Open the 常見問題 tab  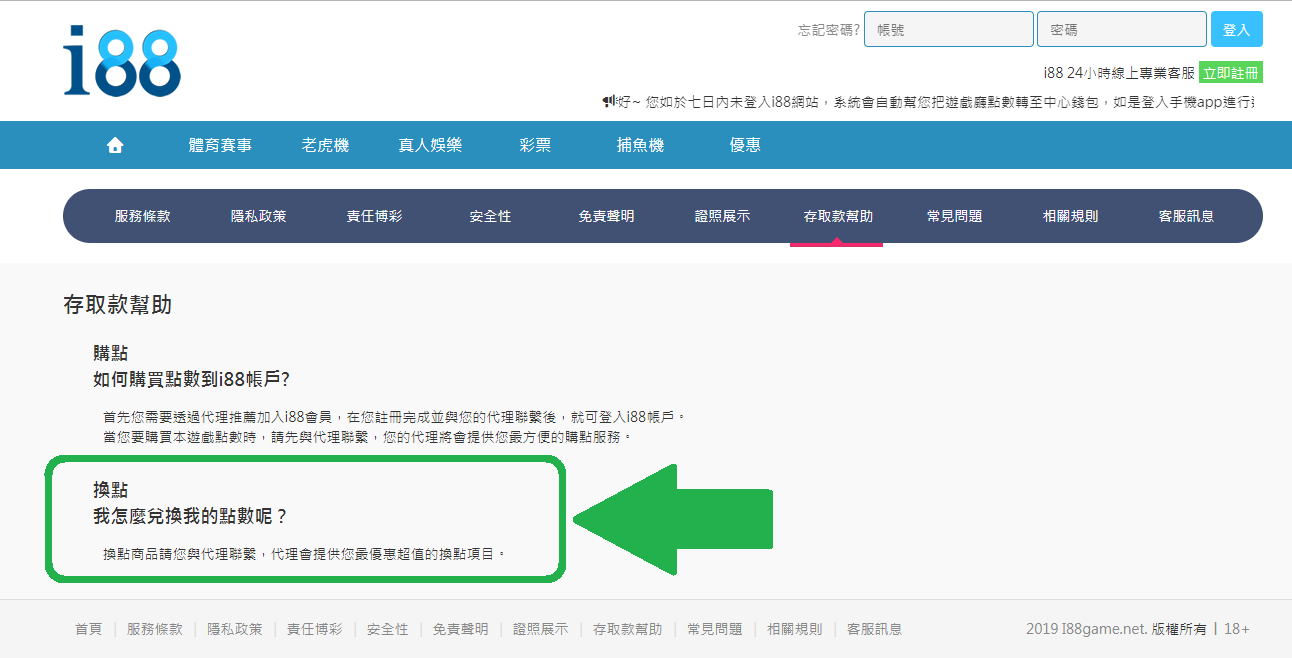pos(954,216)
